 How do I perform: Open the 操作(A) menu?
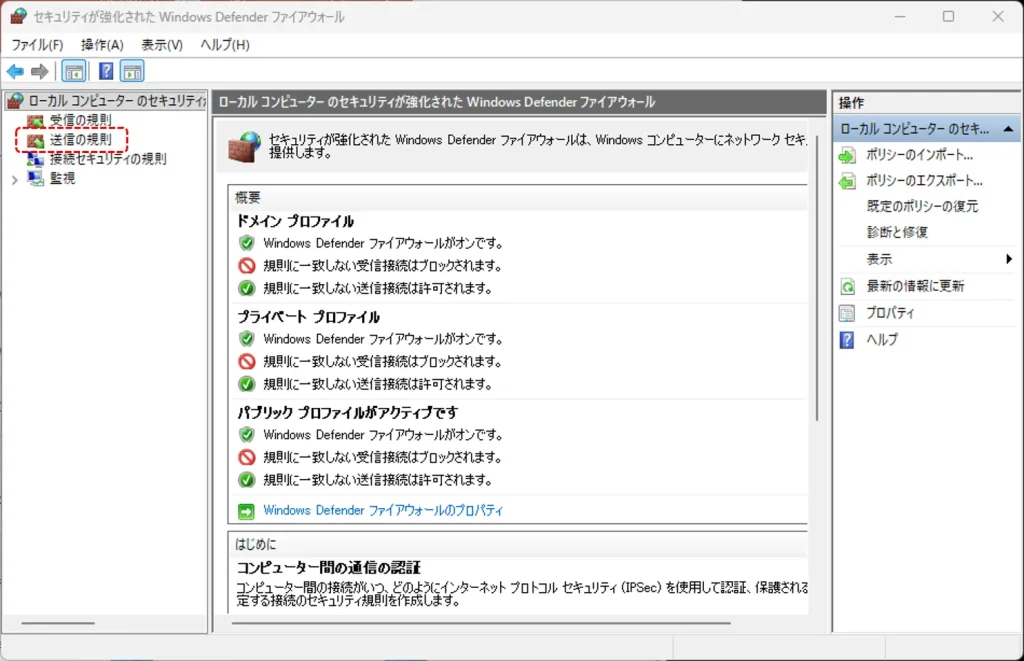[102, 45]
